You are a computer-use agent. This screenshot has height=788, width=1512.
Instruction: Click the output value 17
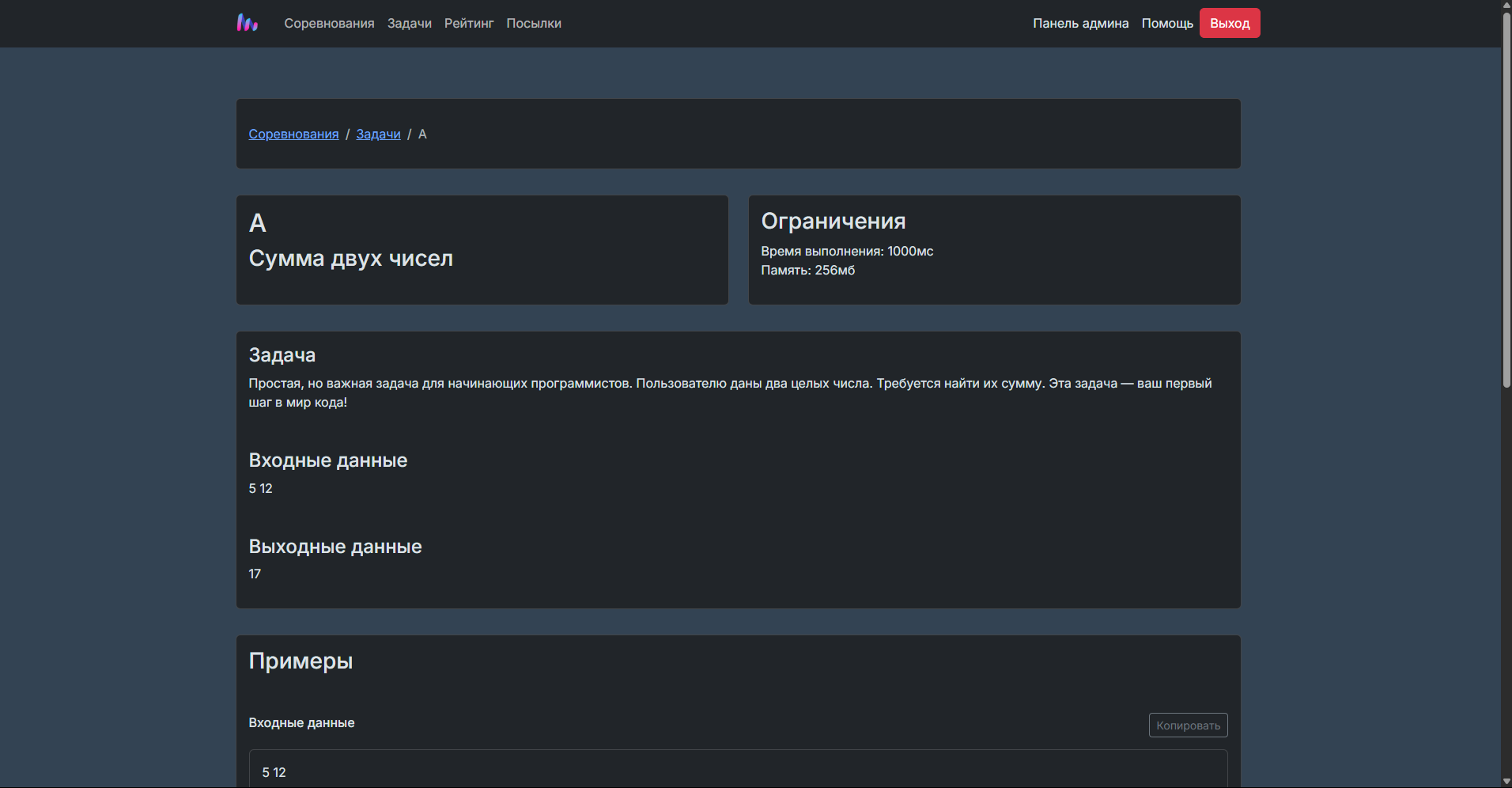[x=255, y=574]
